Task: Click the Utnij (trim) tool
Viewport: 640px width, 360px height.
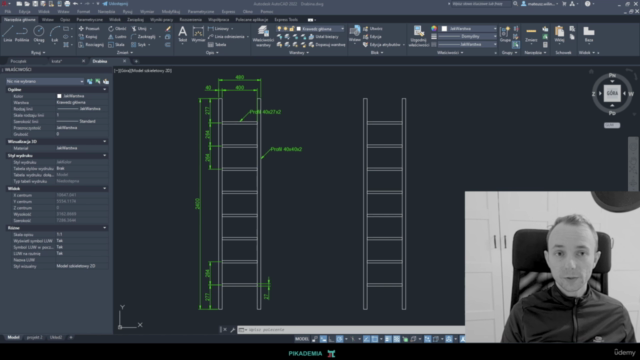Action: coord(139,29)
